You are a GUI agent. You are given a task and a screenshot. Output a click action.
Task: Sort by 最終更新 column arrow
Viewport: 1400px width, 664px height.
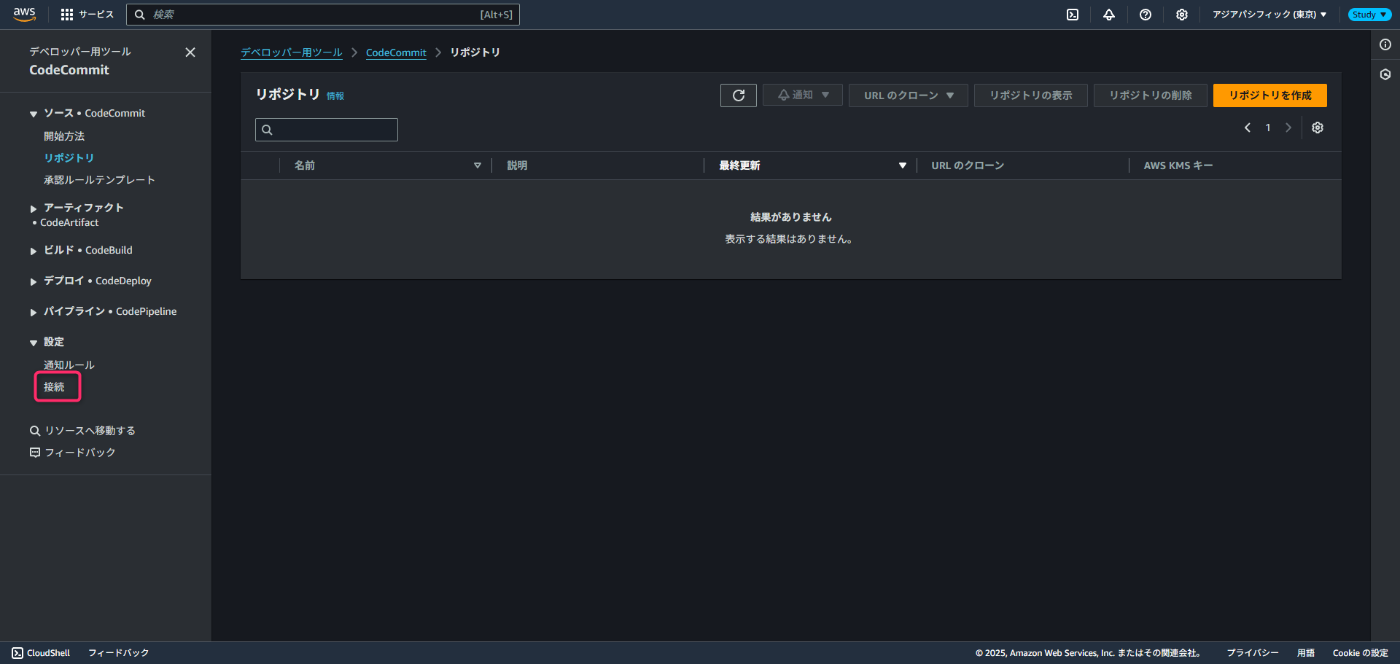pos(902,166)
